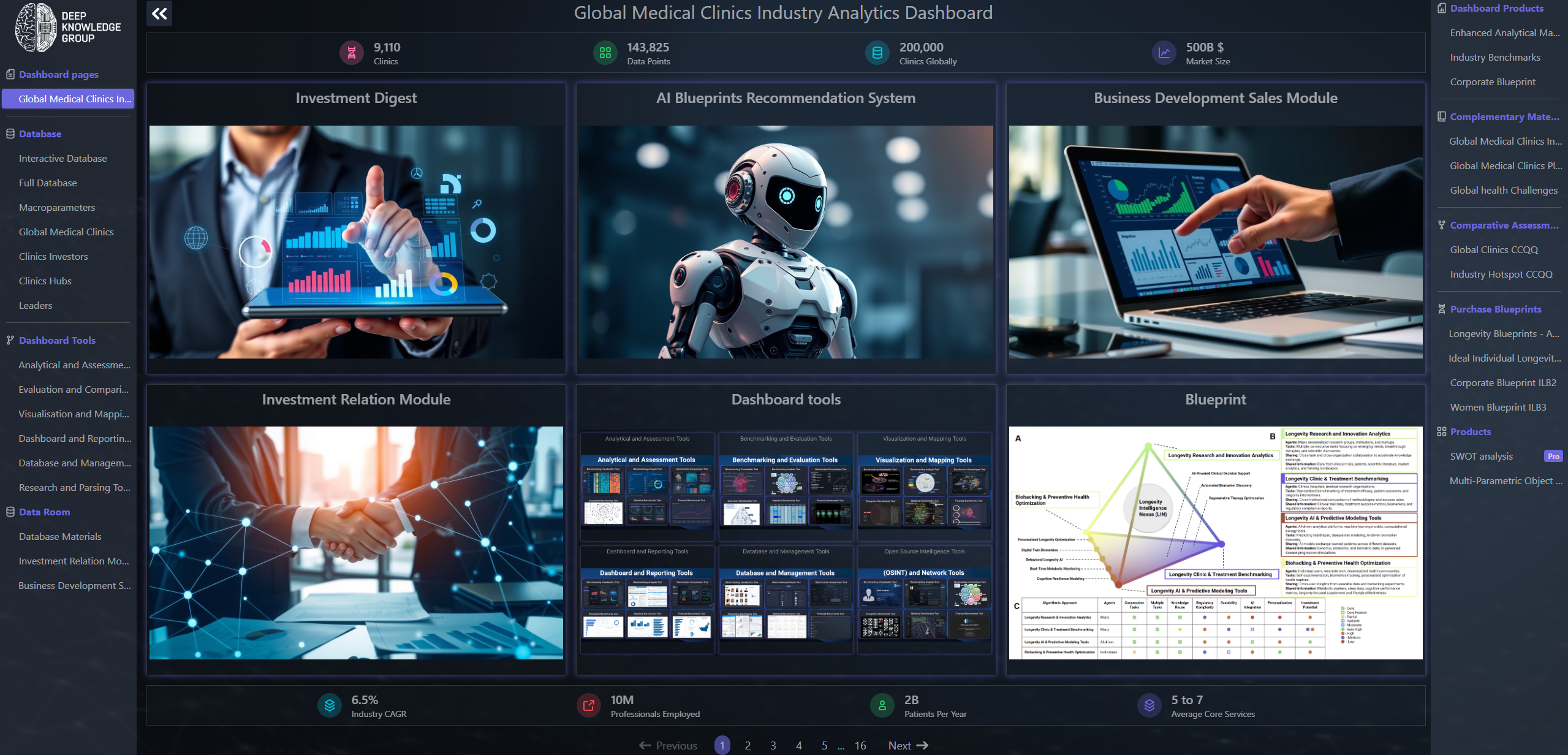Collapse sidebar with double-chevron icon

pyautogui.click(x=159, y=13)
